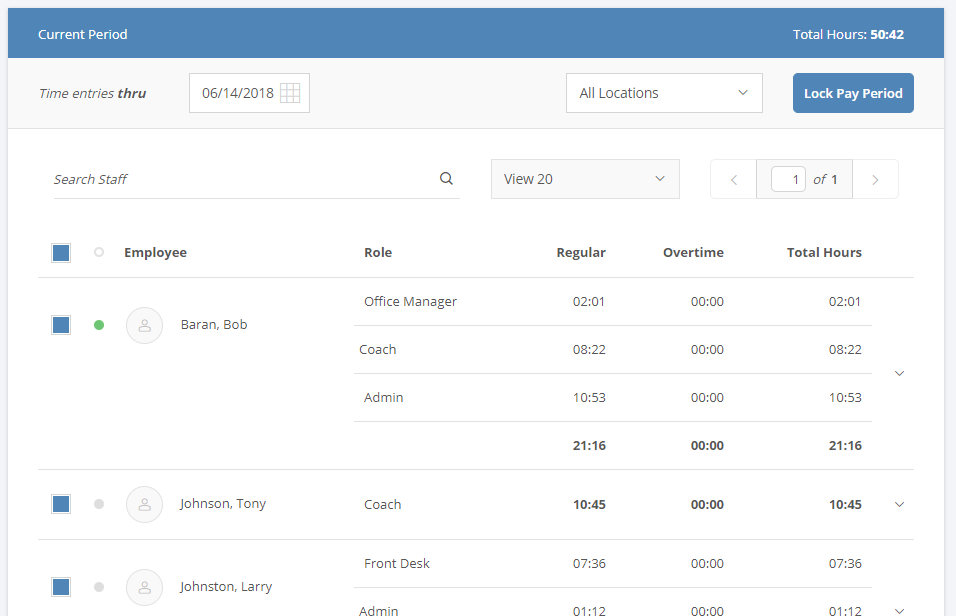
Task: Click the status circle in table header
Action: 99,252
